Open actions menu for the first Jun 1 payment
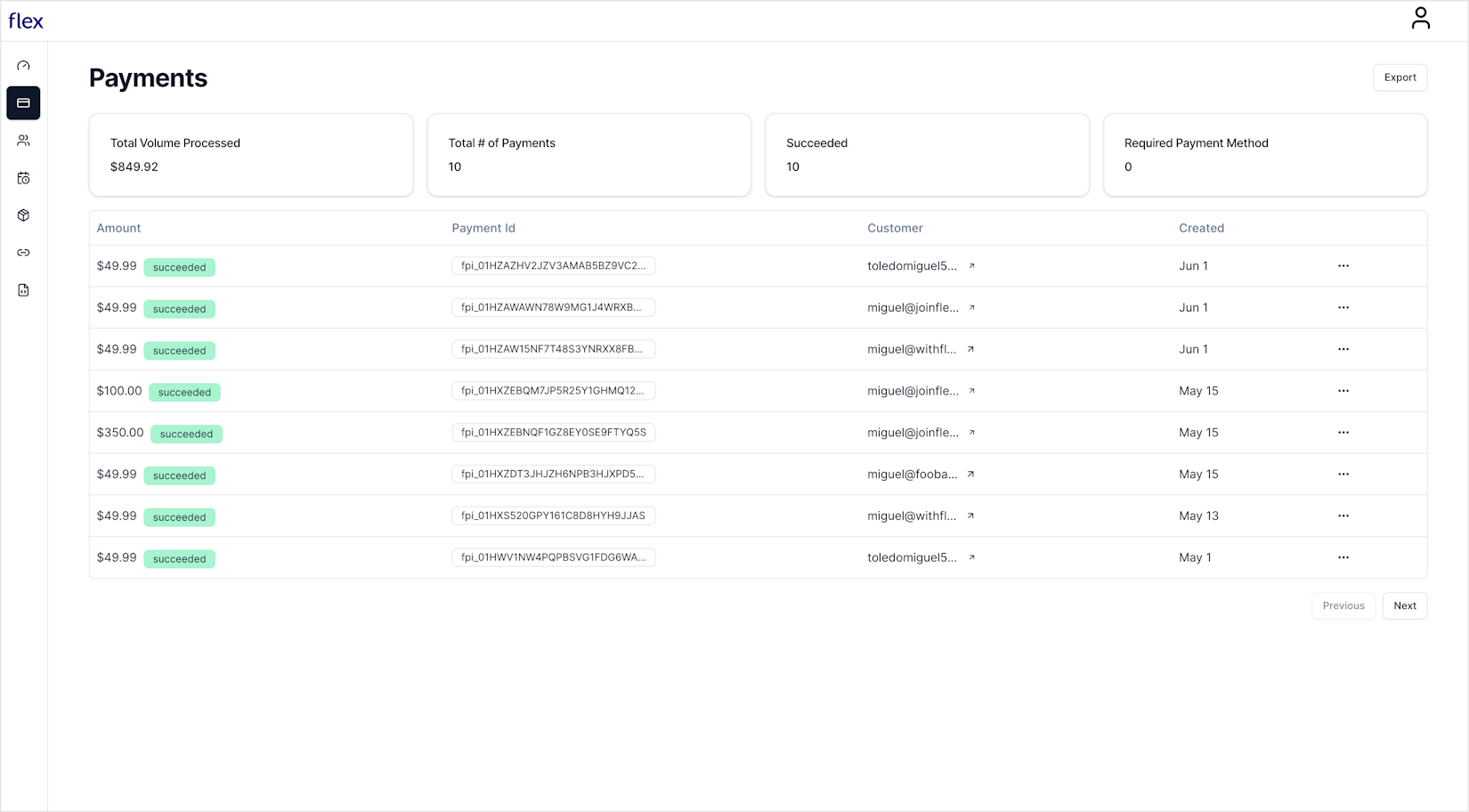The height and width of the screenshot is (812, 1469). point(1343,265)
